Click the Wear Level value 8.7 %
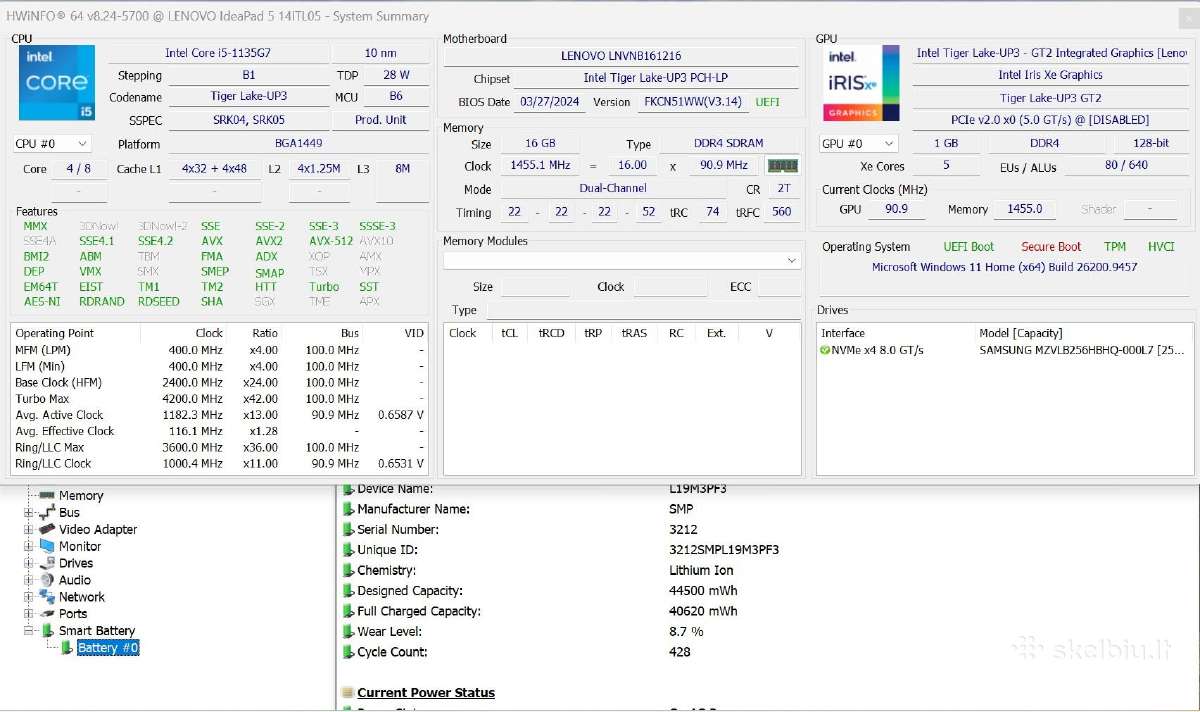 686,632
